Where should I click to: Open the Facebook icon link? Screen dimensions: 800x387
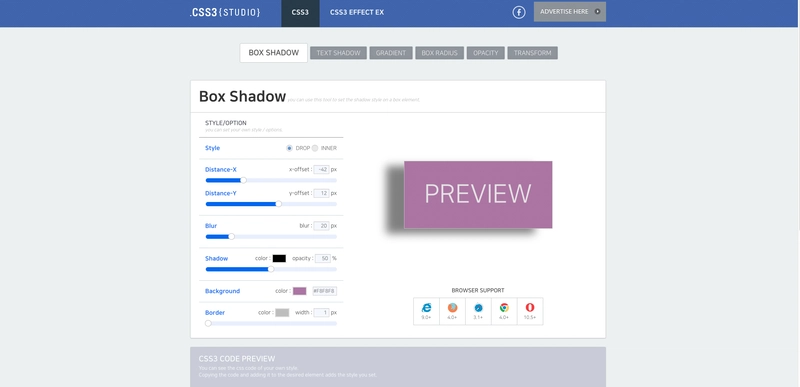point(519,12)
